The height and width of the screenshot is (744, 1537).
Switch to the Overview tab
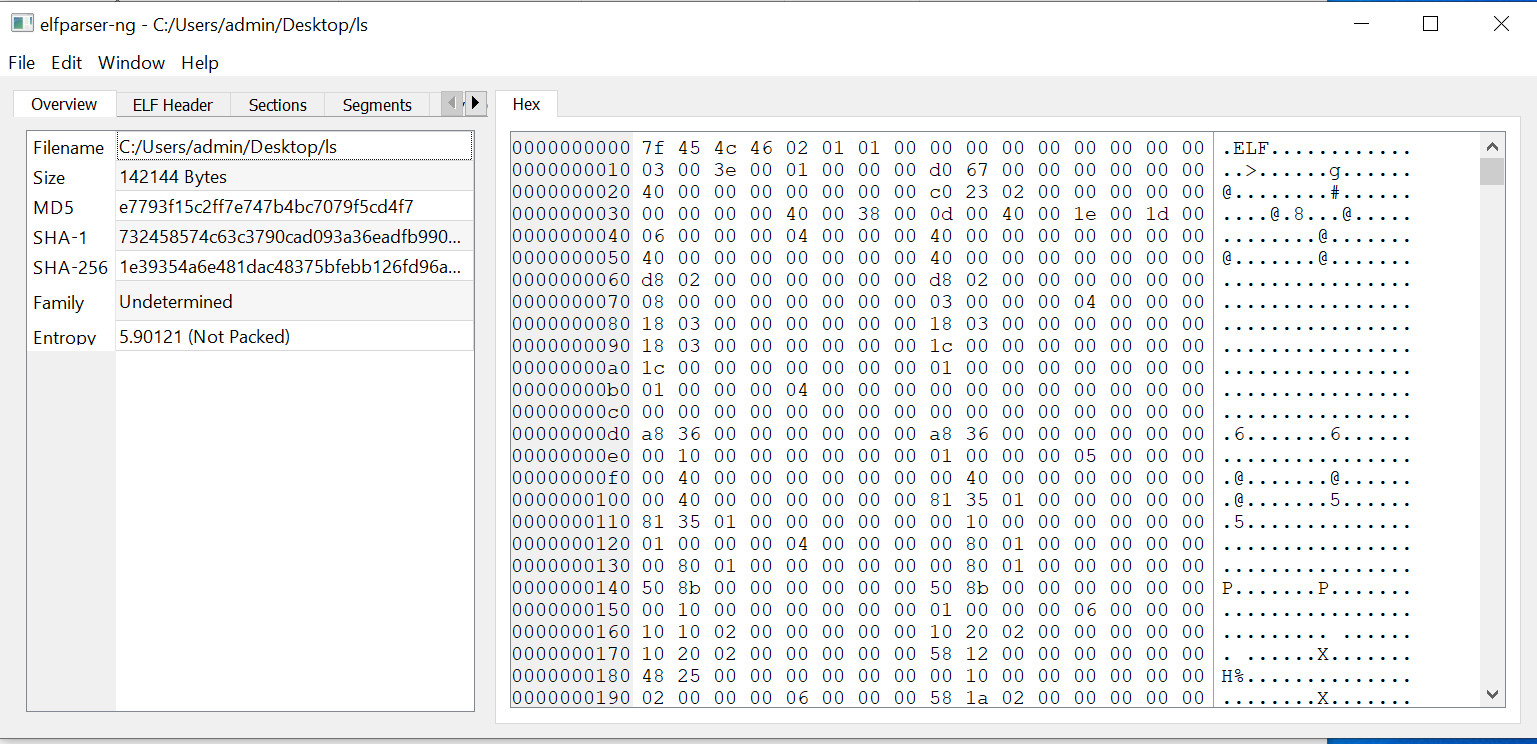[x=64, y=104]
